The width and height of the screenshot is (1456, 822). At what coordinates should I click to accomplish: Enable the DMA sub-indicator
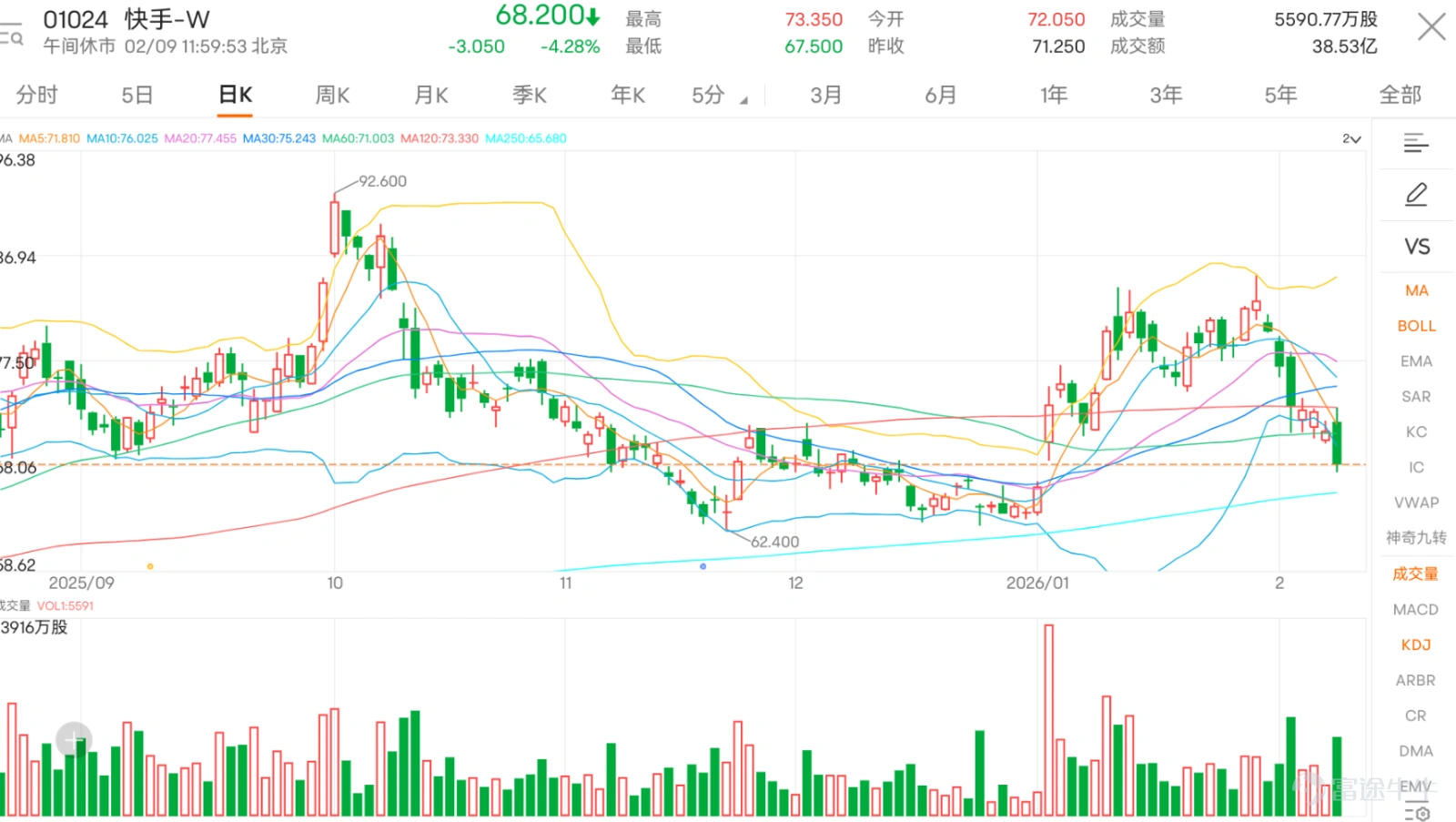1416,752
